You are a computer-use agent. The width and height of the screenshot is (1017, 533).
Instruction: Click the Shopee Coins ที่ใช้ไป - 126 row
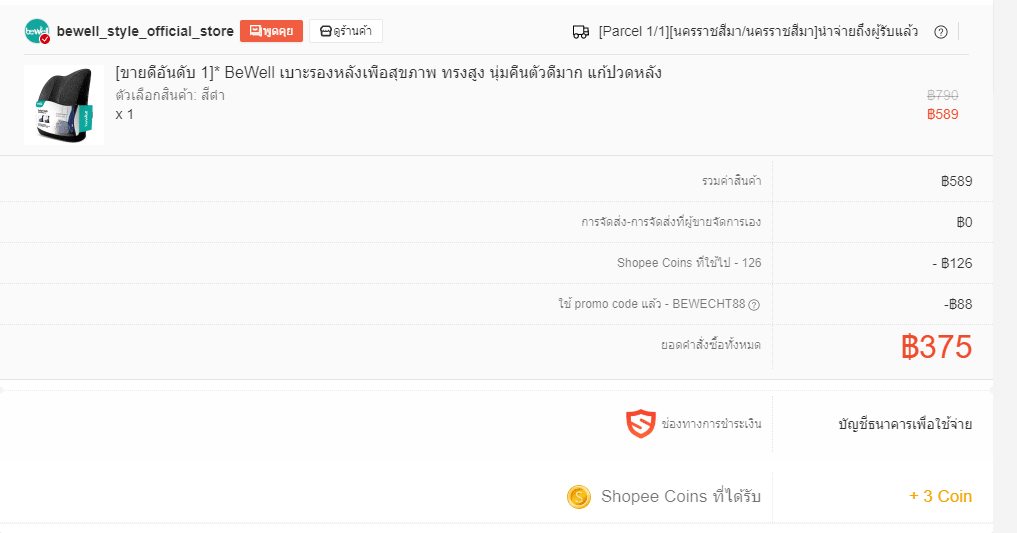(x=496, y=263)
